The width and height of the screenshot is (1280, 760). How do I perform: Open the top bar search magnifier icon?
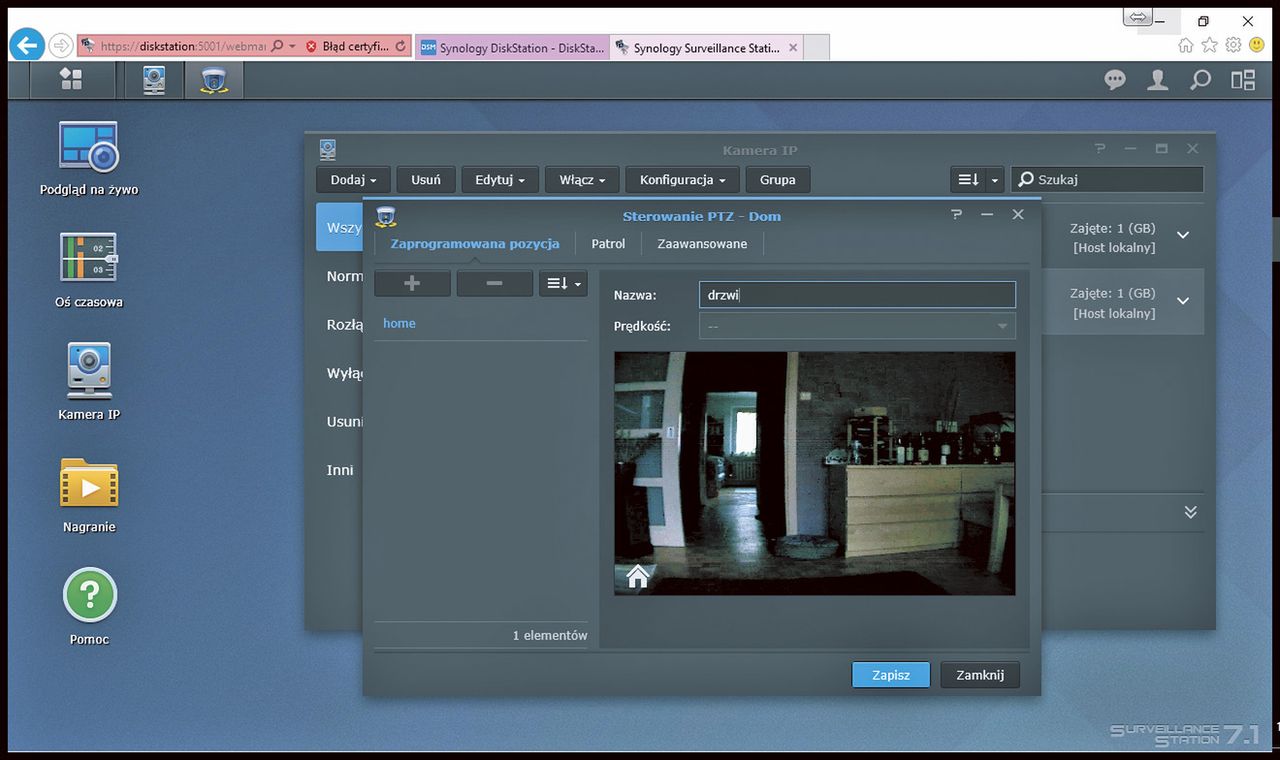pos(1200,80)
